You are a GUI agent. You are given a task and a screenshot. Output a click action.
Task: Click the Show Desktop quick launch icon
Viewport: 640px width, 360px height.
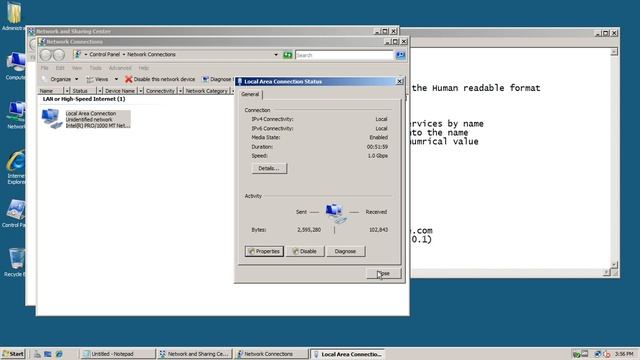pyautogui.click(x=48, y=354)
